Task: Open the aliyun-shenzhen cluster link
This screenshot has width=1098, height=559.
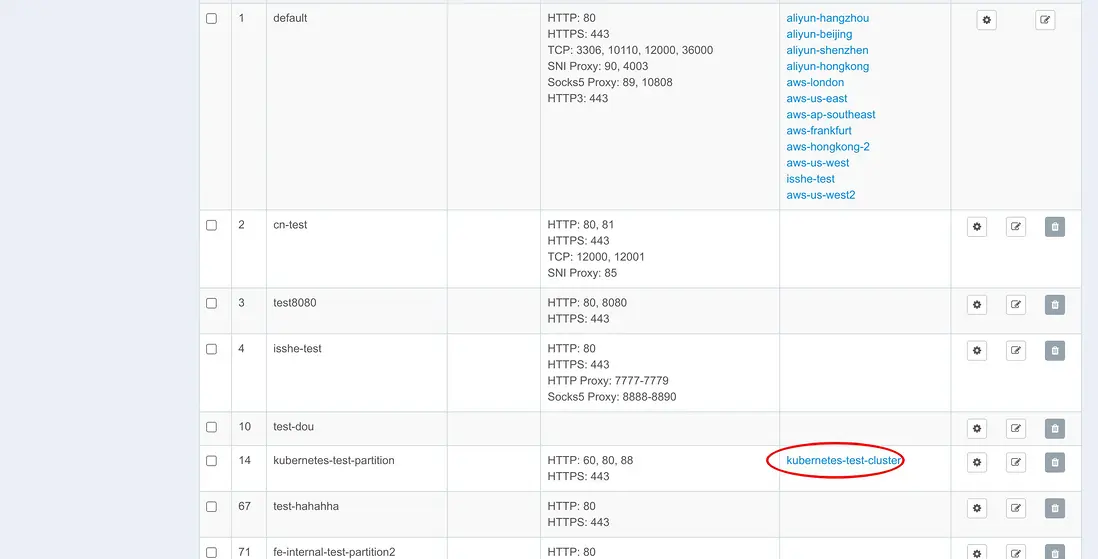Action: tap(827, 50)
